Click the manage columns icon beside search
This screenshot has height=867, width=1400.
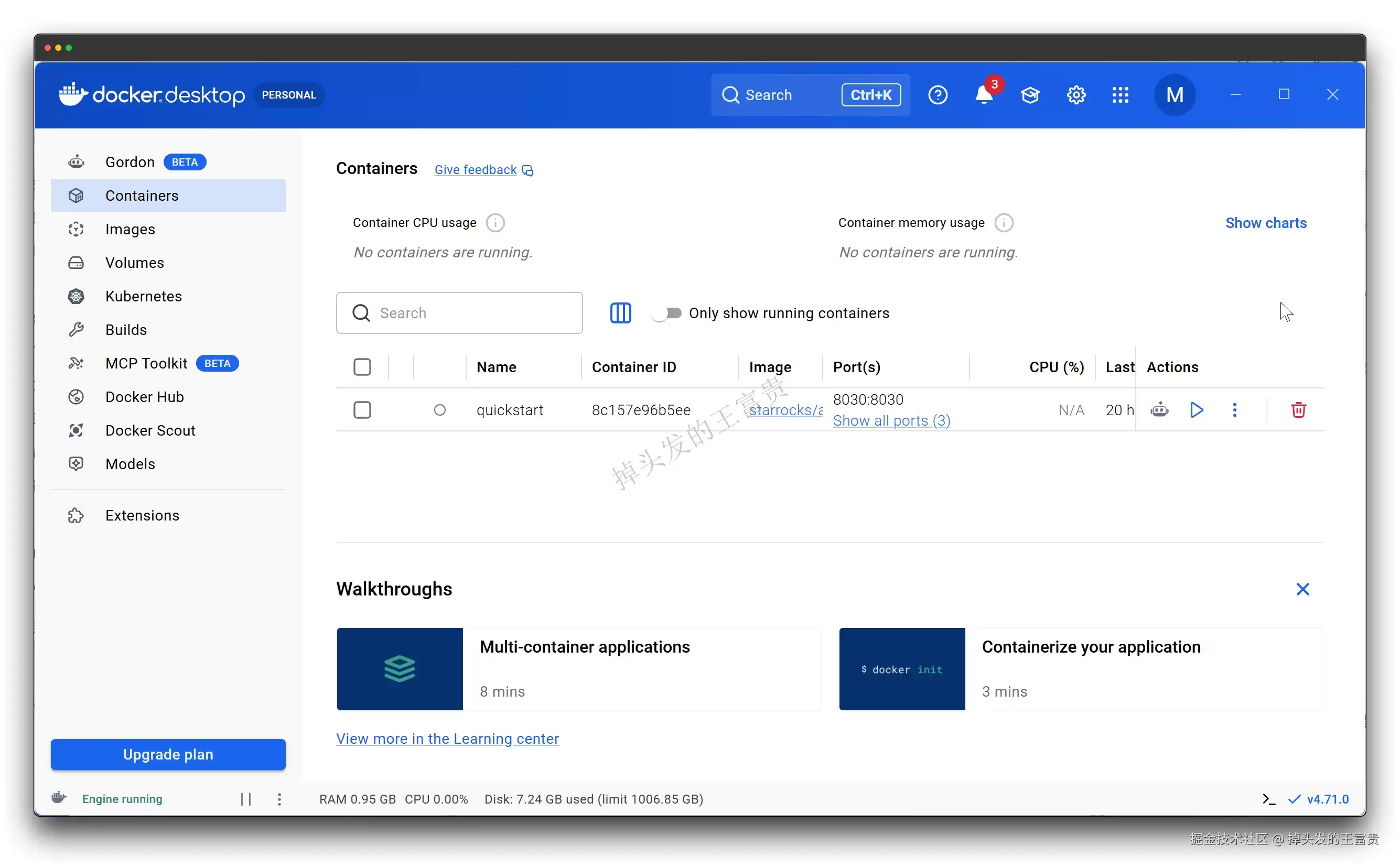tap(620, 313)
